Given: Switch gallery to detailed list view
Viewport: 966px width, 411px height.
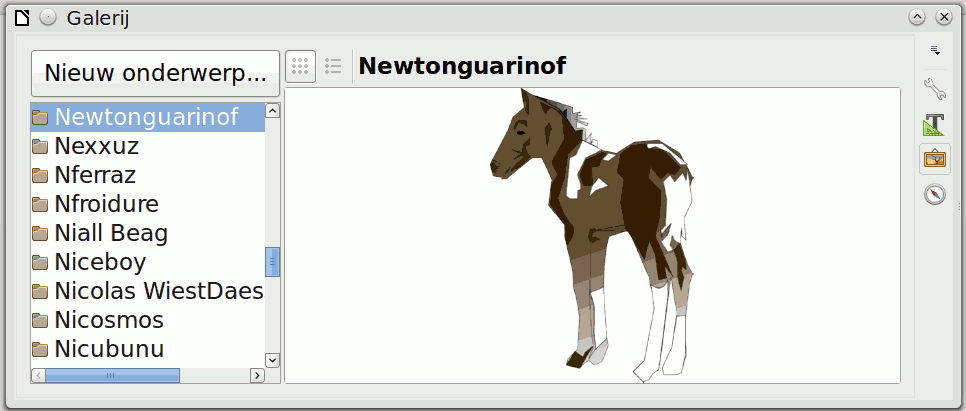Looking at the screenshot, I should (x=333, y=66).
